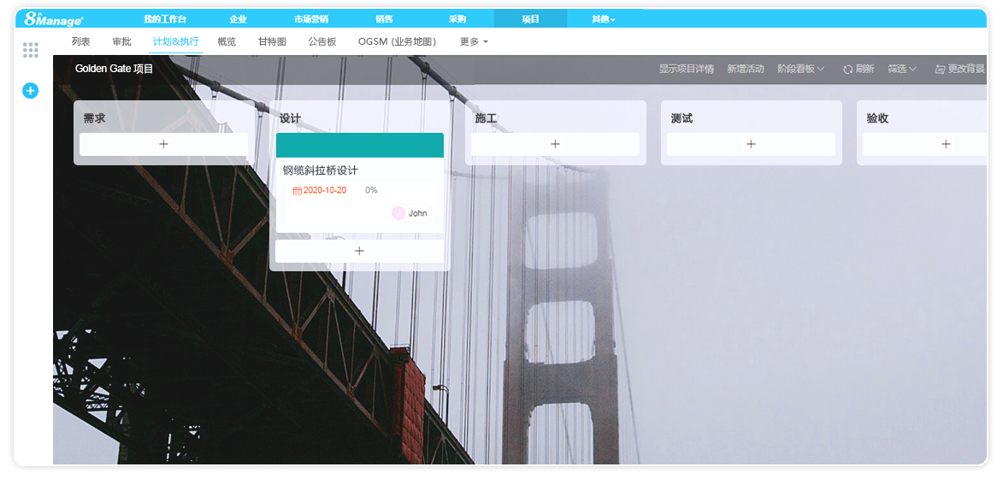Add a card to the 施工 column
This screenshot has height=481, width=1005.
tap(555, 144)
